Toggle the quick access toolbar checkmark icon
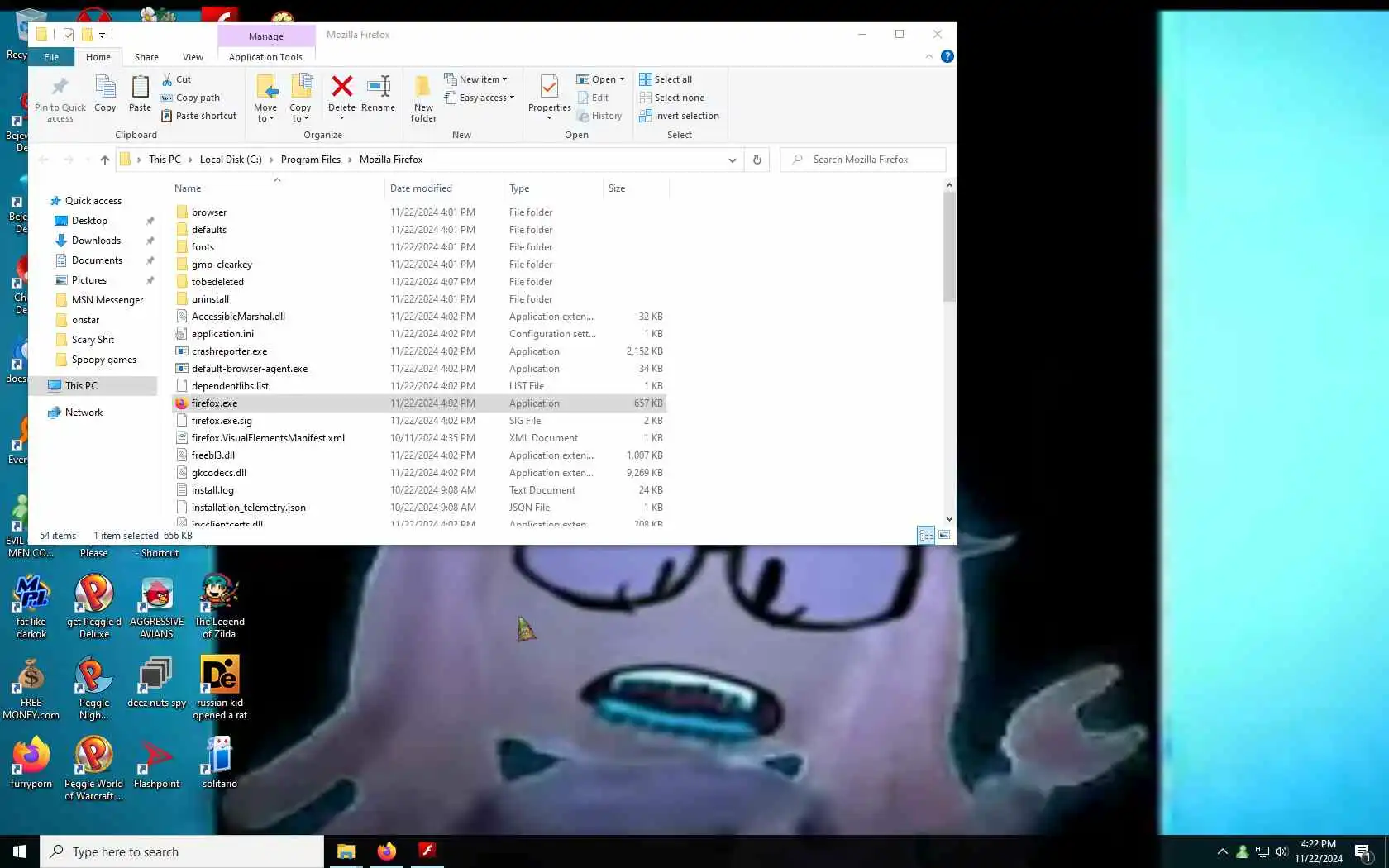 tap(69, 35)
